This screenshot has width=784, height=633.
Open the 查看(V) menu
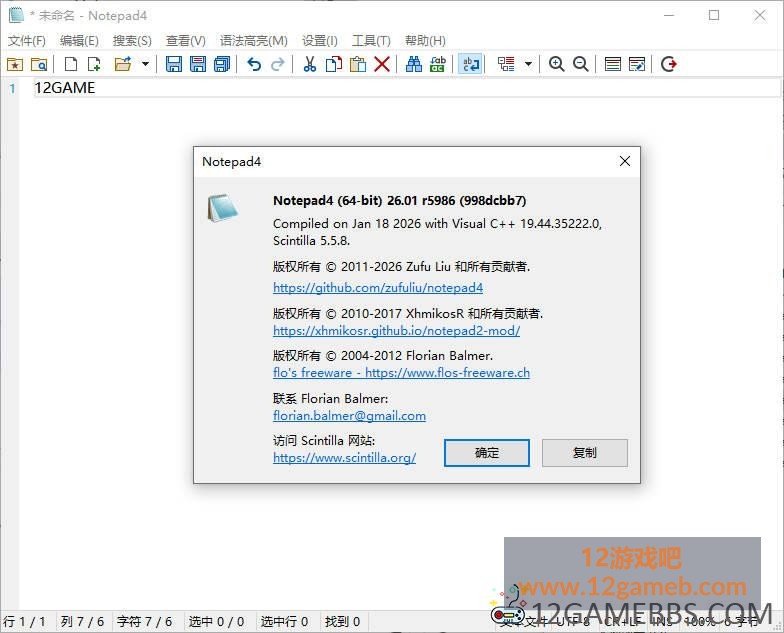pos(186,40)
